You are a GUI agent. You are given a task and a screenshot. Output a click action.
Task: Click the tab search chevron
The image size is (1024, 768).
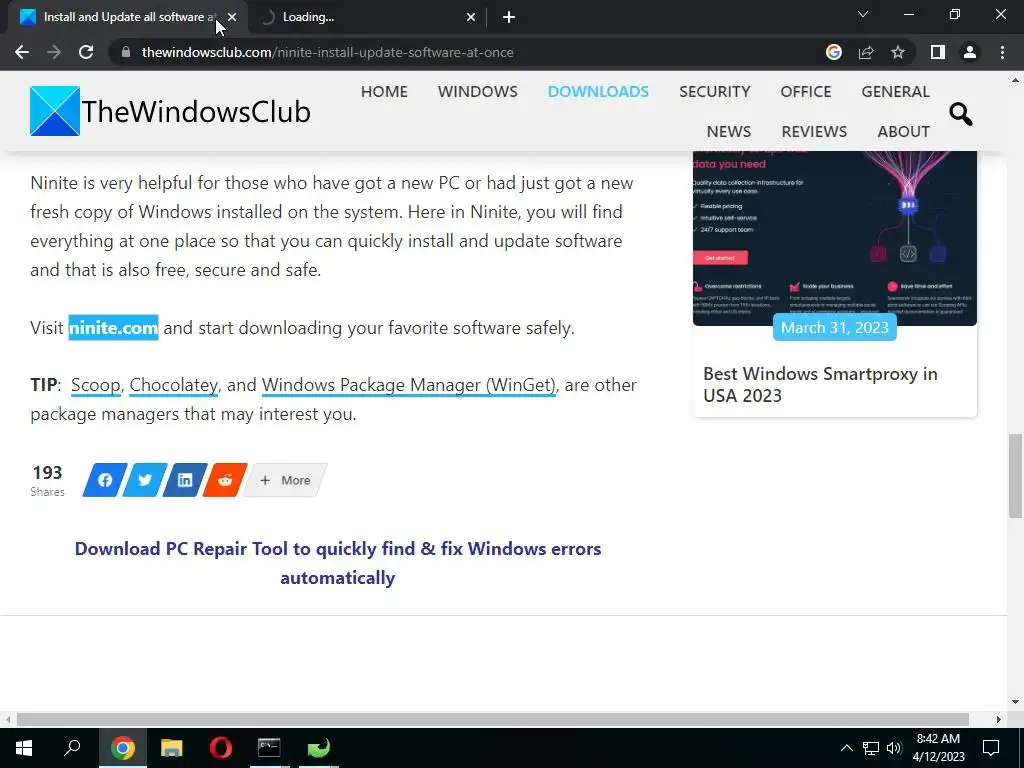point(863,14)
